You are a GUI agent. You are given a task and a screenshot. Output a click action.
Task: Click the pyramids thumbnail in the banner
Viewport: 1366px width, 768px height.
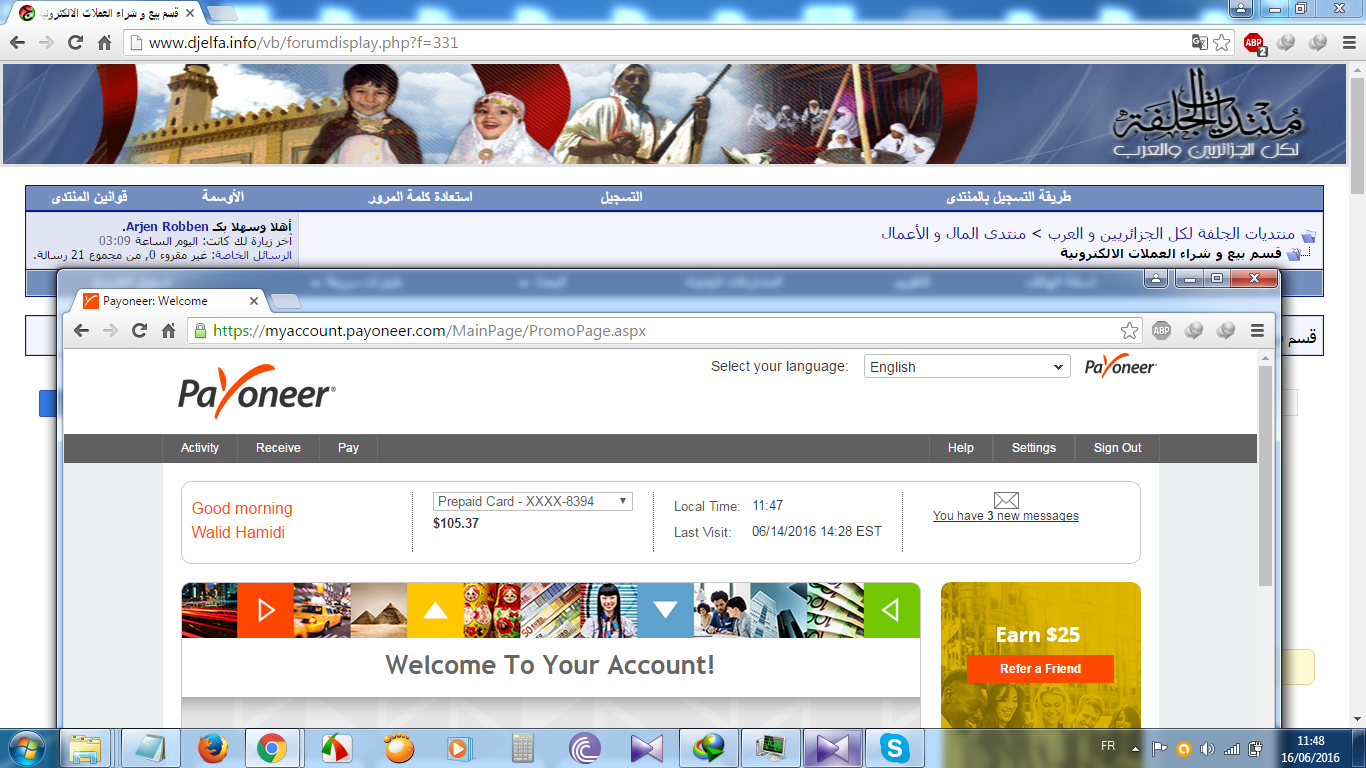tap(379, 610)
